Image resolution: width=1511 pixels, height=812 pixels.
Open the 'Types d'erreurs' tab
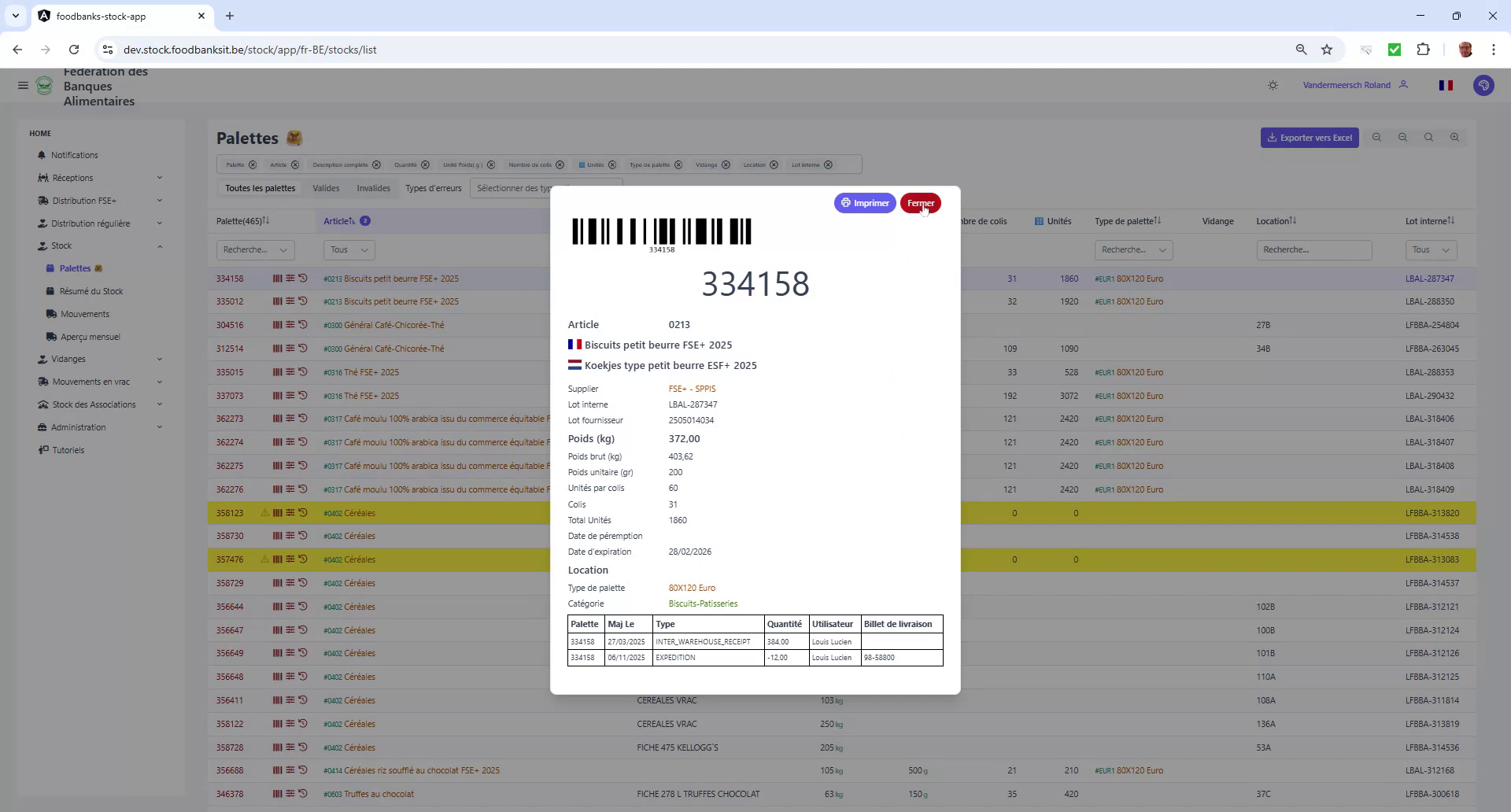[x=432, y=188]
